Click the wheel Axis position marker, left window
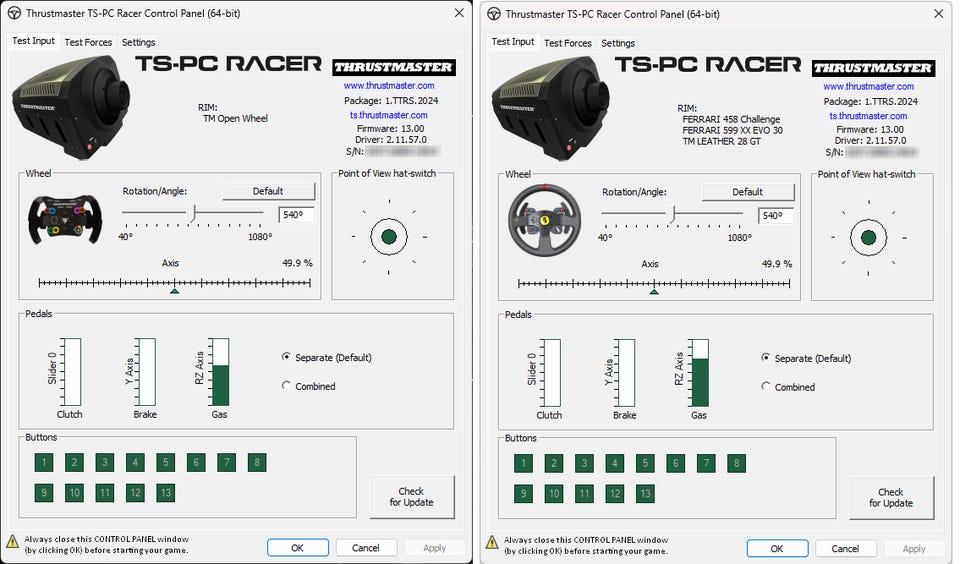 click(174, 290)
